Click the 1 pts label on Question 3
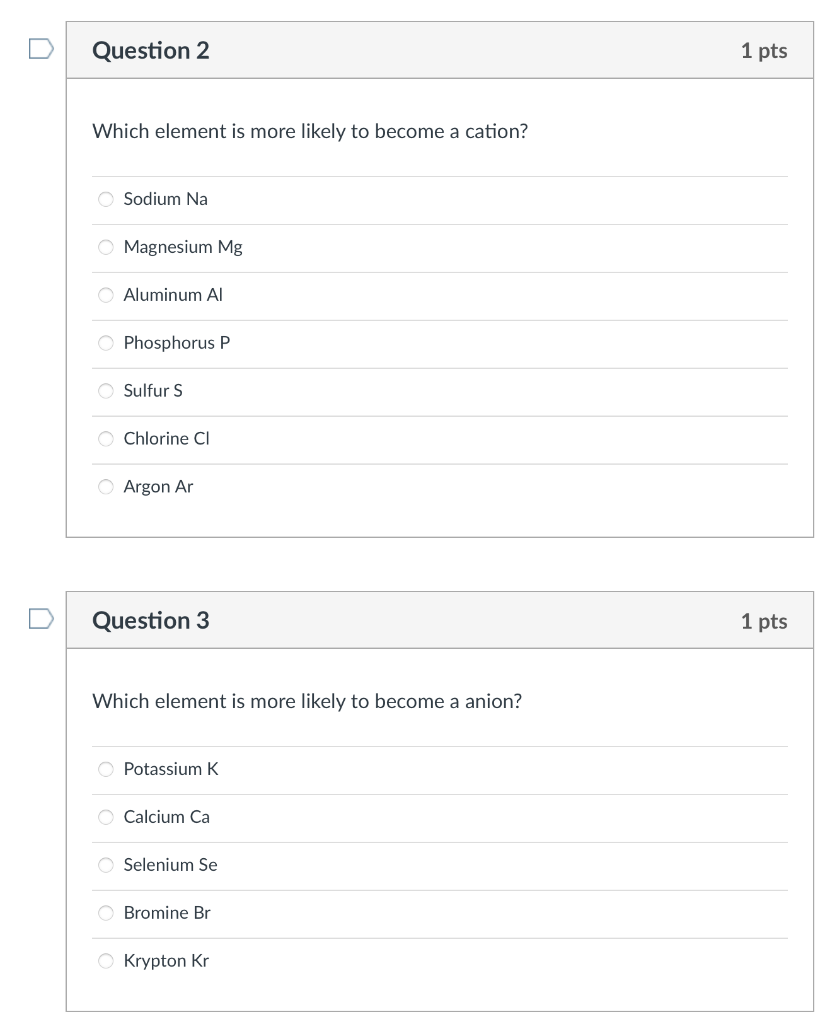The width and height of the screenshot is (837, 1024). point(764,620)
